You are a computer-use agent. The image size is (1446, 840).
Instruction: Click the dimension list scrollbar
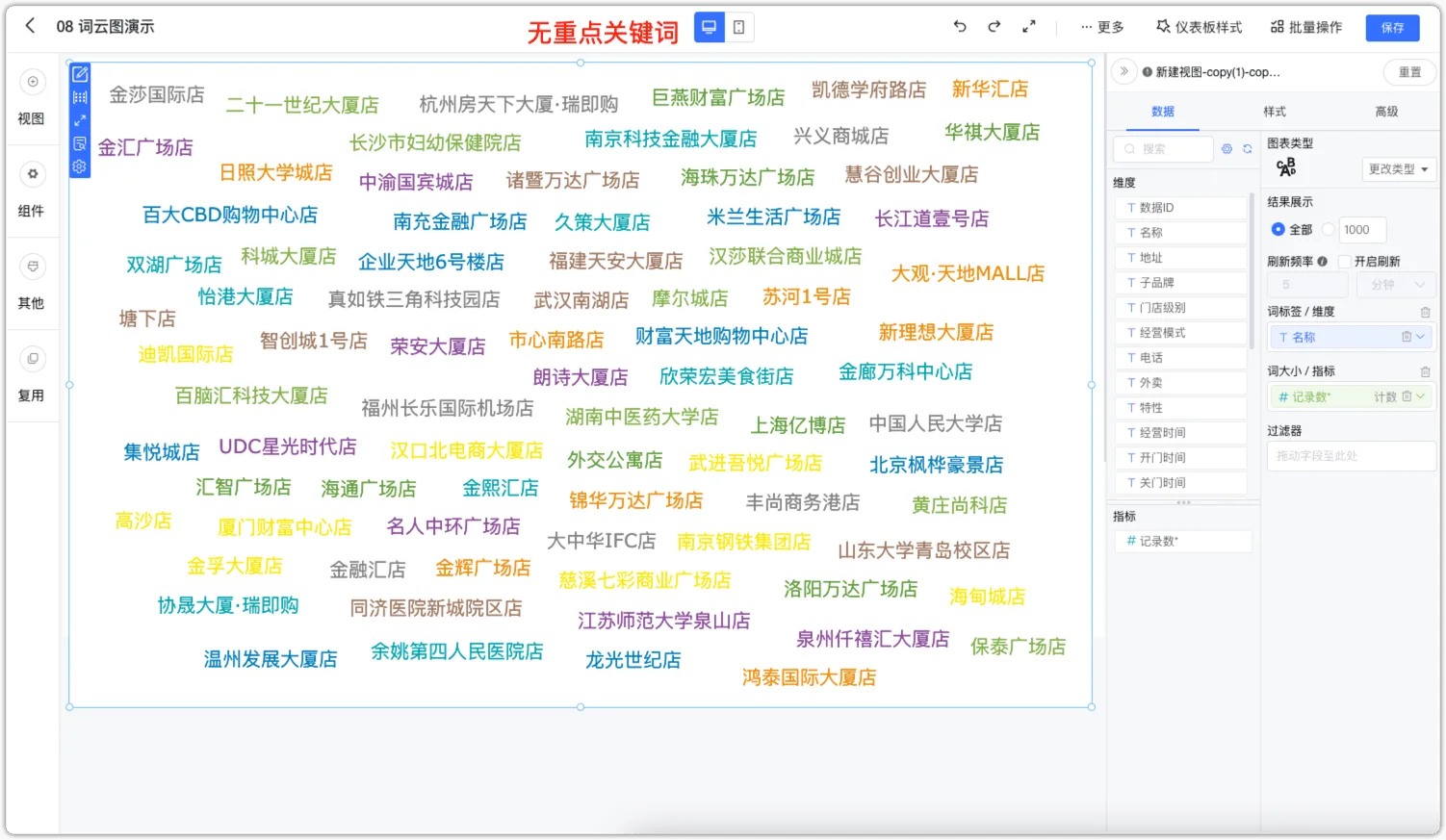(x=1252, y=271)
